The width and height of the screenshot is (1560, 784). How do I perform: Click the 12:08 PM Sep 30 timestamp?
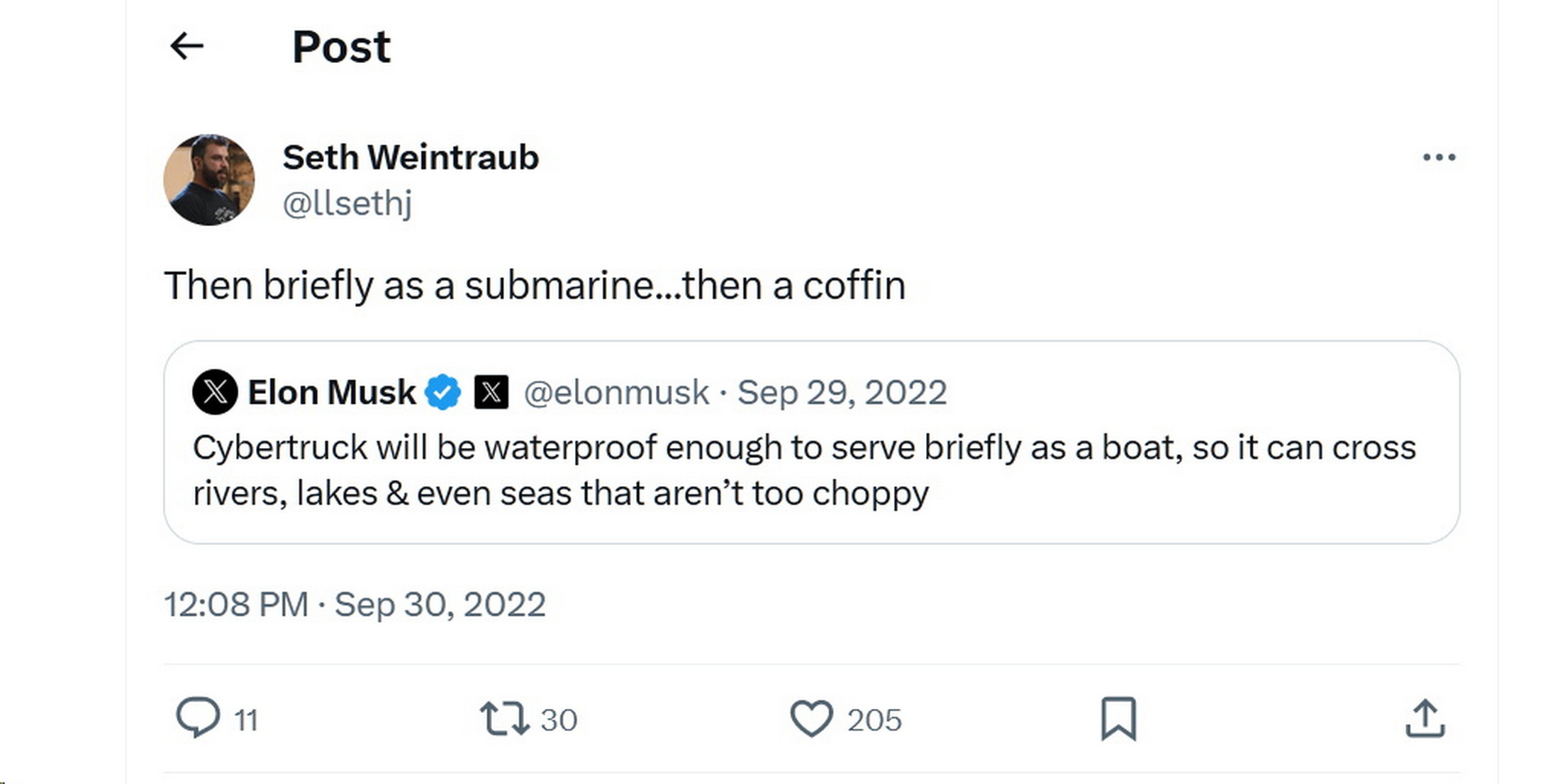355,605
